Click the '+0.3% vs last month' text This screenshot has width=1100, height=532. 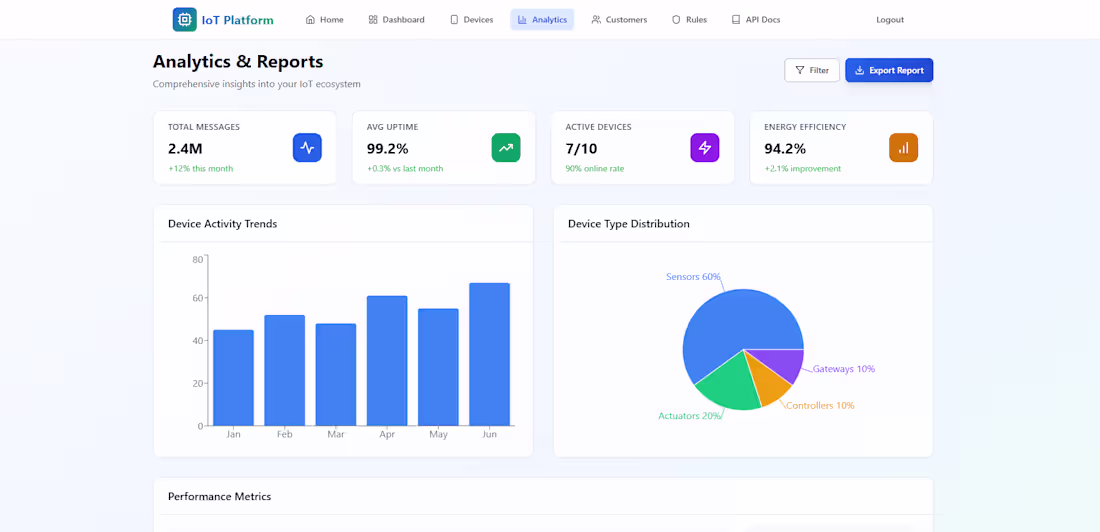pyautogui.click(x=405, y=168)
